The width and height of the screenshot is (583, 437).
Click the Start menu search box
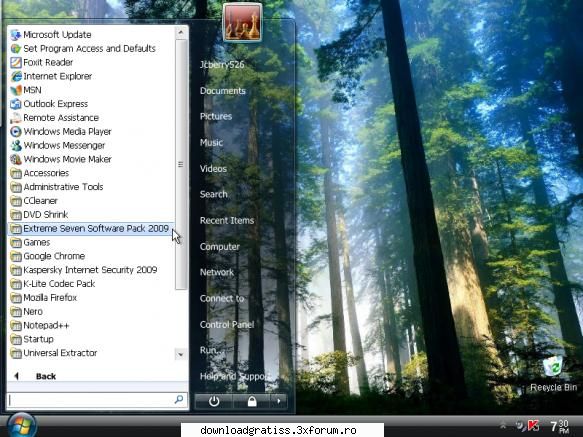point(97,400)
